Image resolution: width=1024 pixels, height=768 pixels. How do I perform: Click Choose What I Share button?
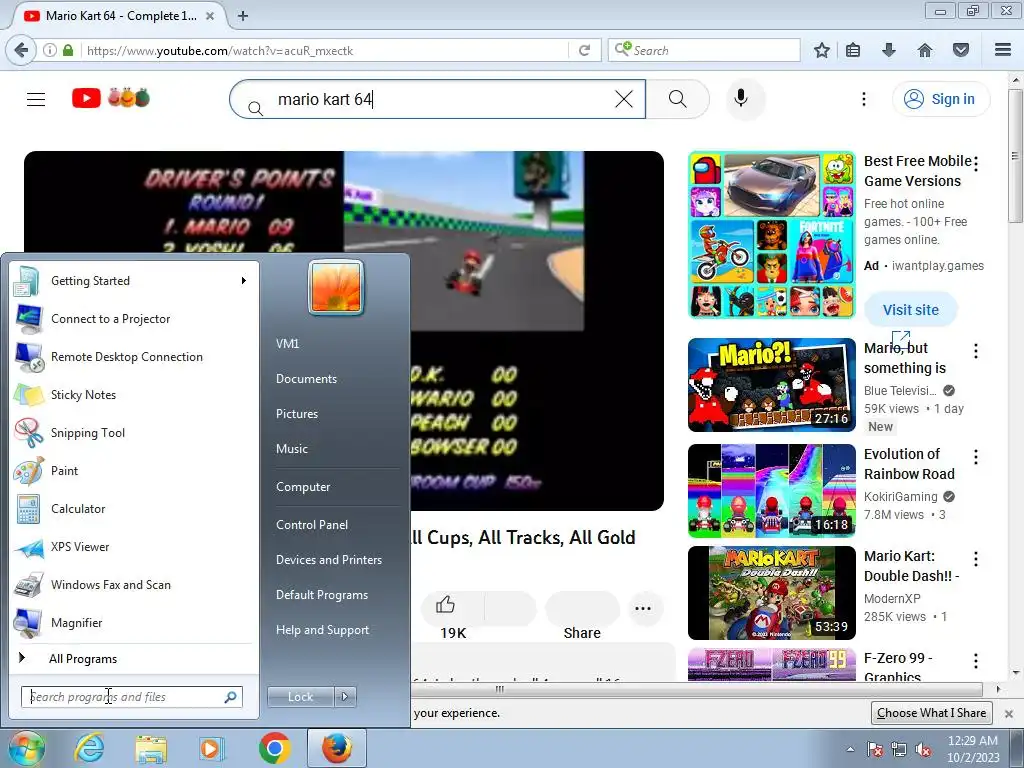click(931, 712)
